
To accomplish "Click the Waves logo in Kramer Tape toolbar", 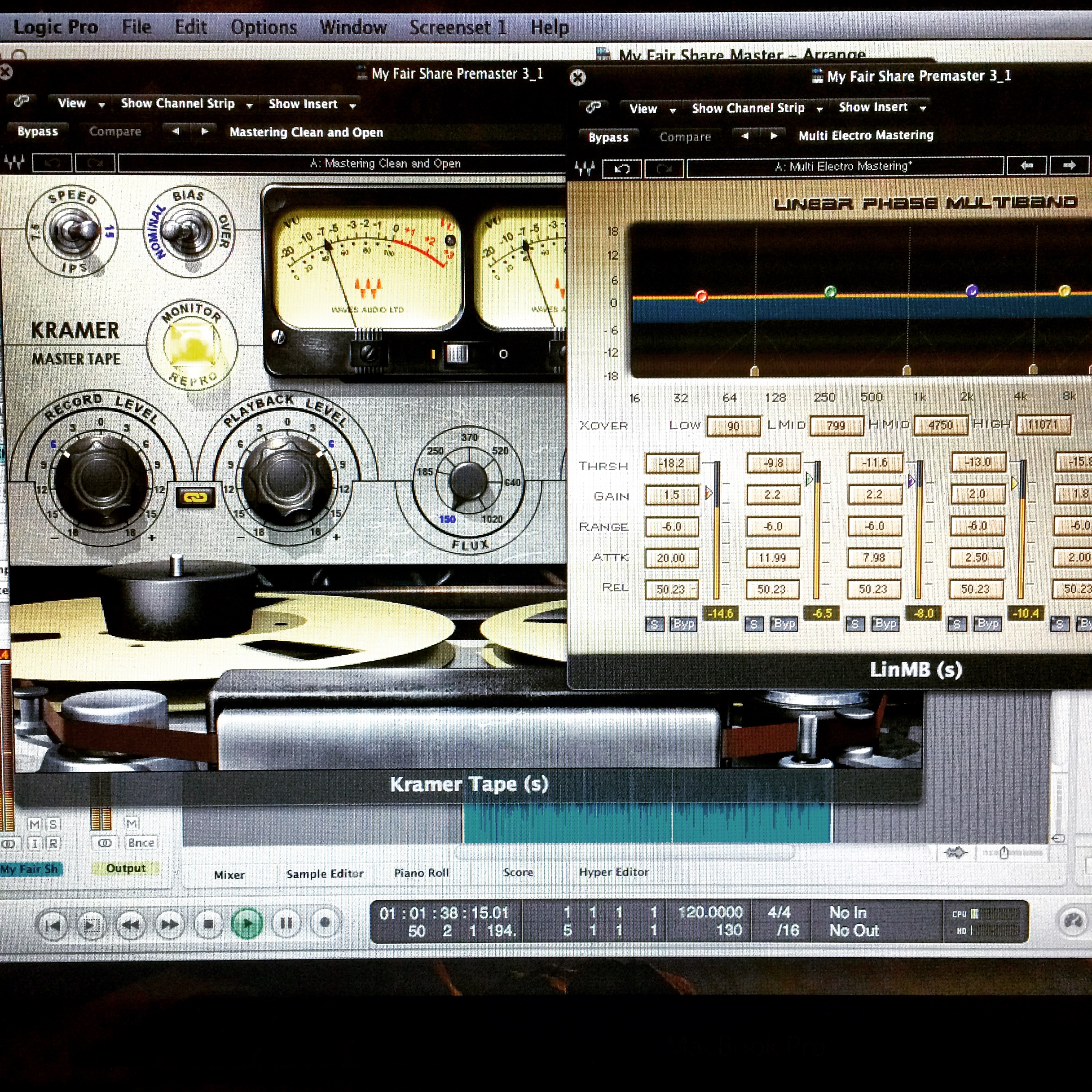I will coord(14,163).
